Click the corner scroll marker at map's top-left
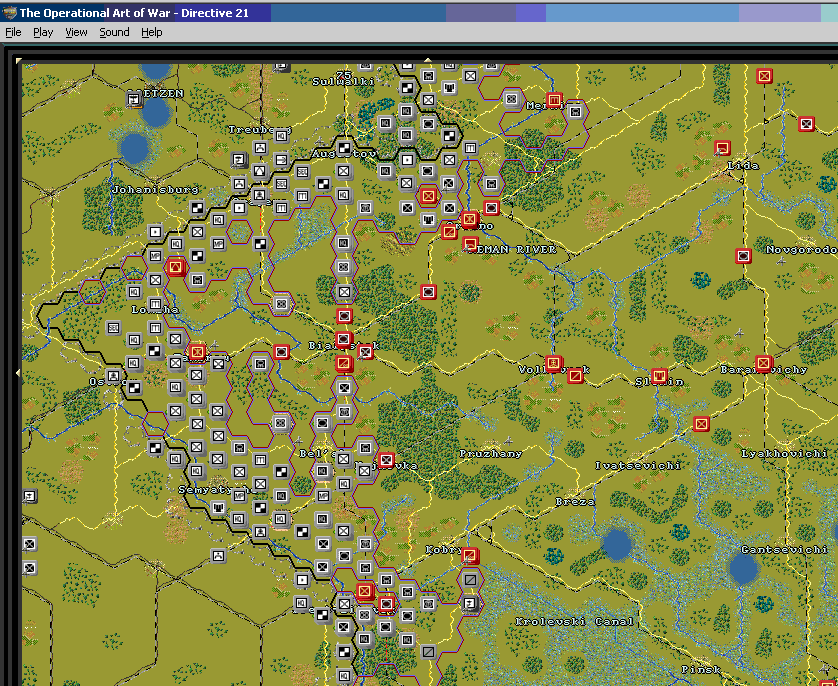This screenshot has width=838, height=686. tap(19, 60)
